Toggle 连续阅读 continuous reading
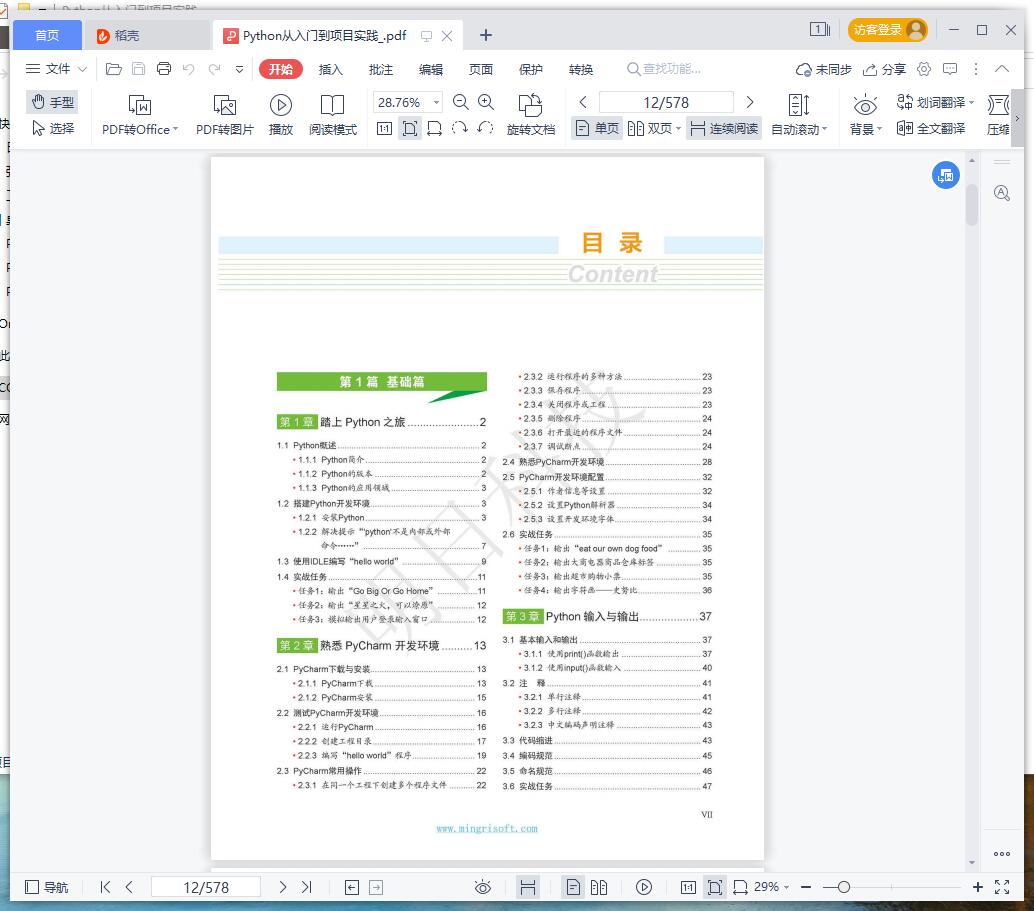1034x911 pixels. 723,128
